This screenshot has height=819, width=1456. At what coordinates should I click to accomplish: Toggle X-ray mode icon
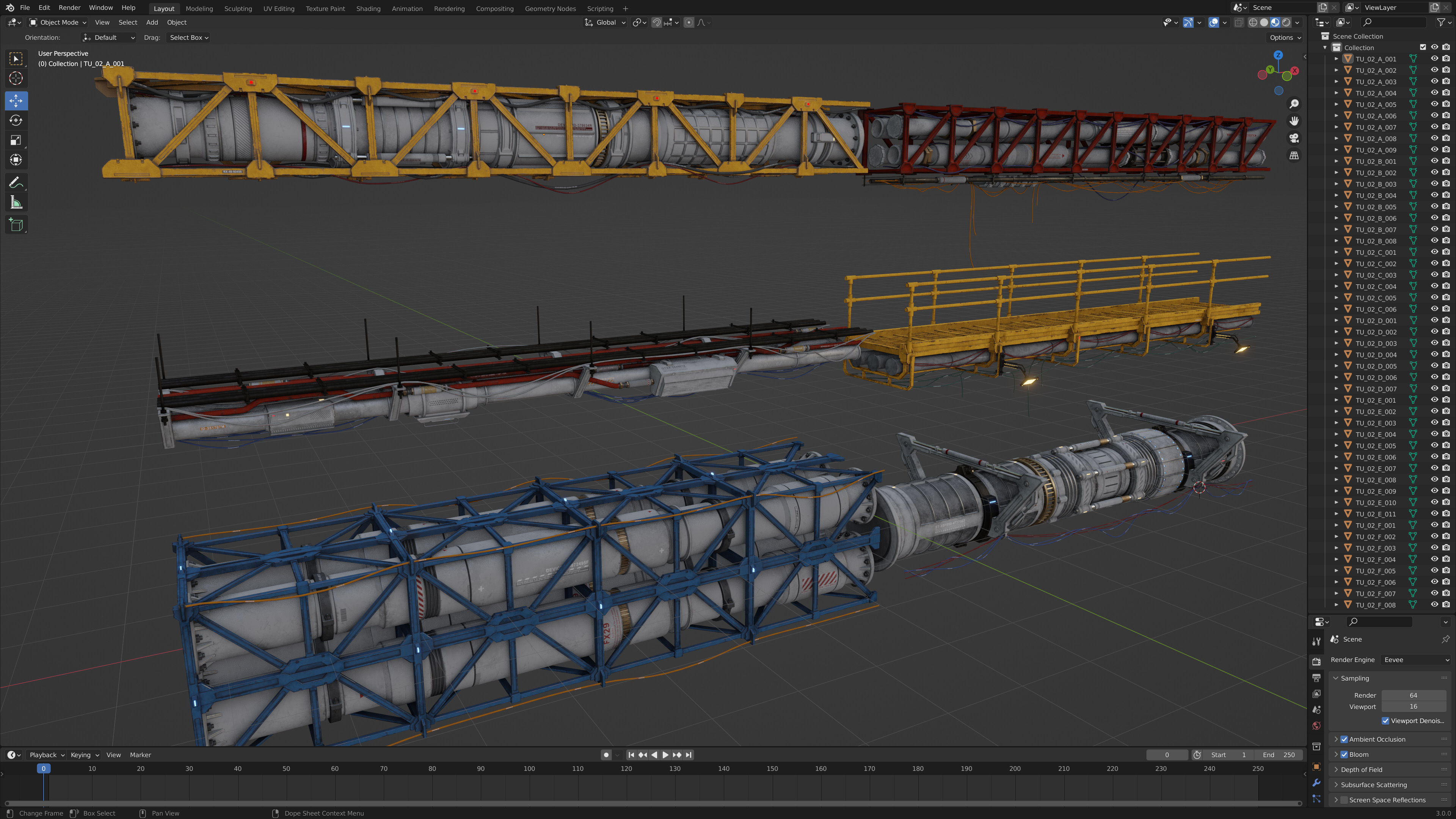(x=1238, y=23)
